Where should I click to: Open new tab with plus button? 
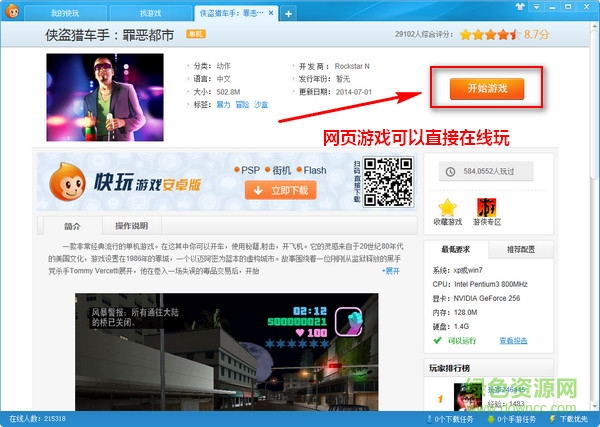pyautogui.click(x=288, y=13)
